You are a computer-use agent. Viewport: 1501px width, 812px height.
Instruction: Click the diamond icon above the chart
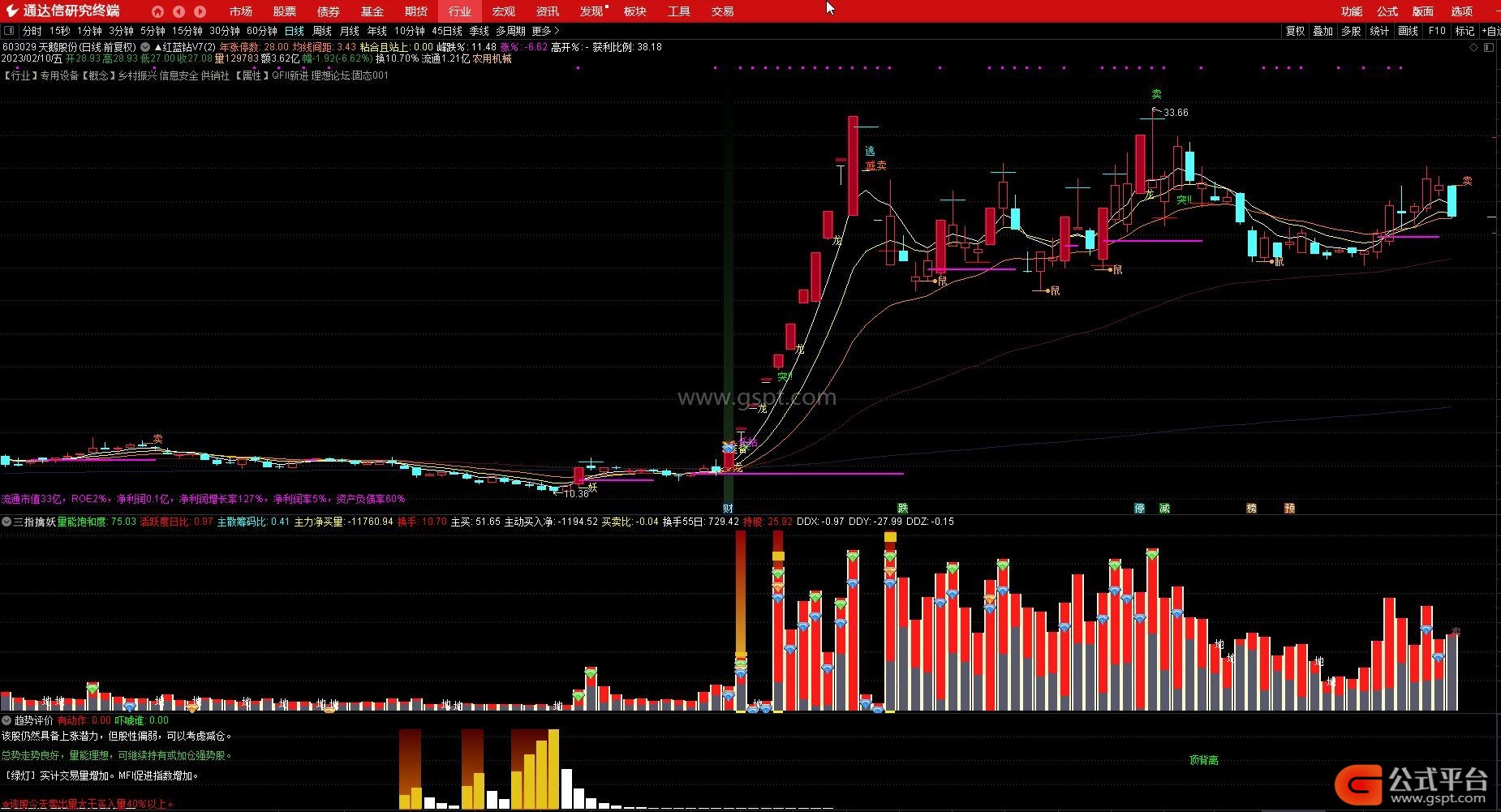1474,48
